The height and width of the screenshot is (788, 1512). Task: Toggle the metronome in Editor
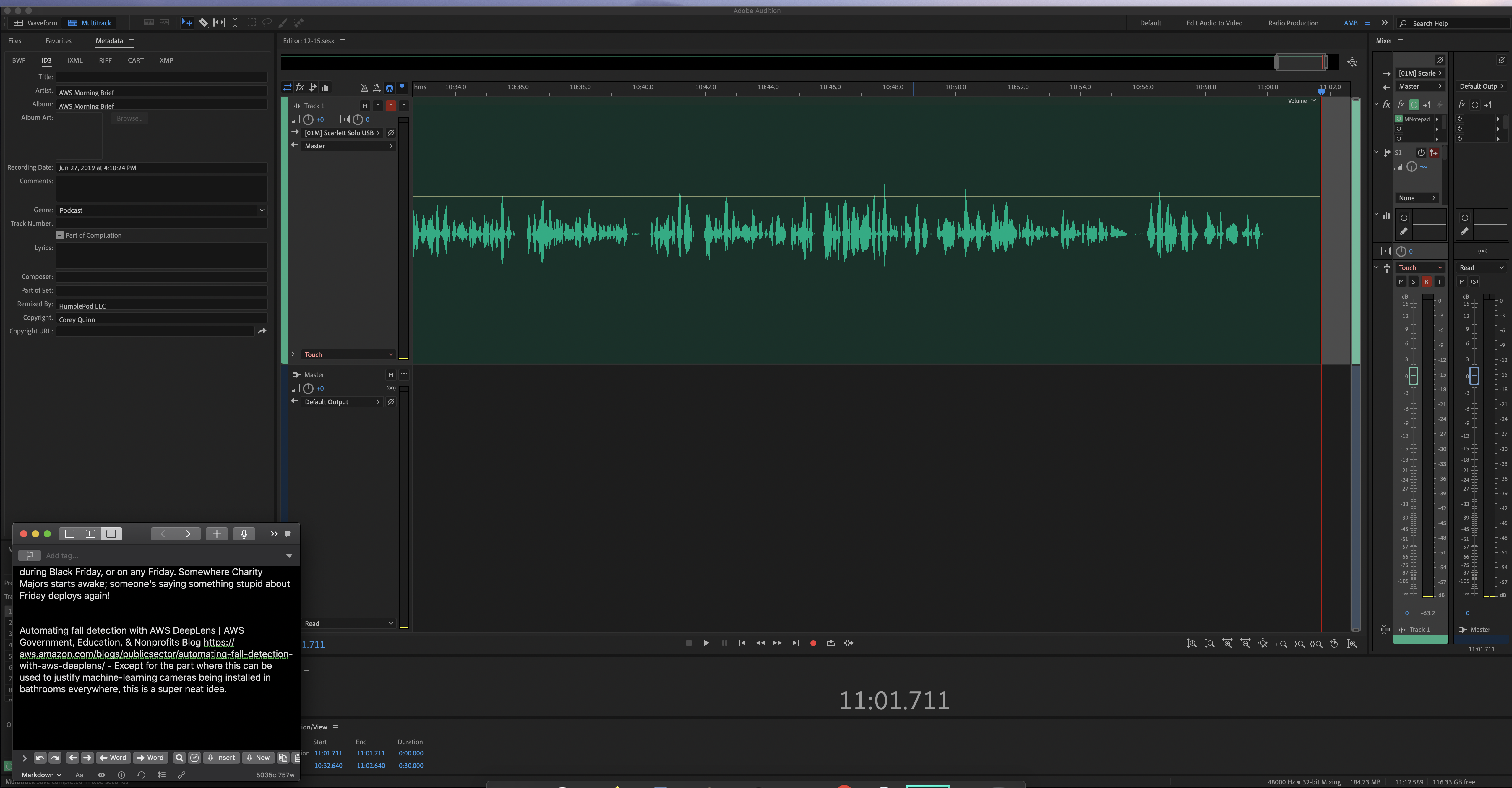(x=364, y=88)
